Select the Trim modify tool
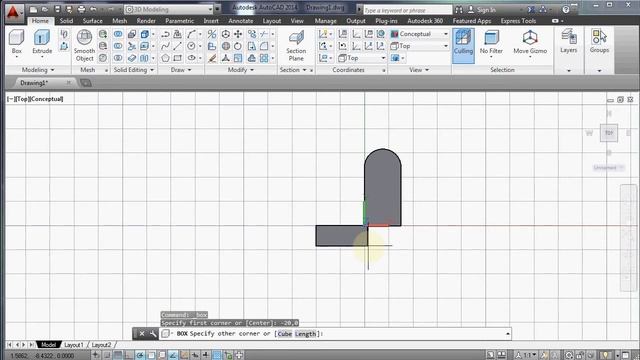The width and height of the screenshot is (640, 360). coord(264,34)
